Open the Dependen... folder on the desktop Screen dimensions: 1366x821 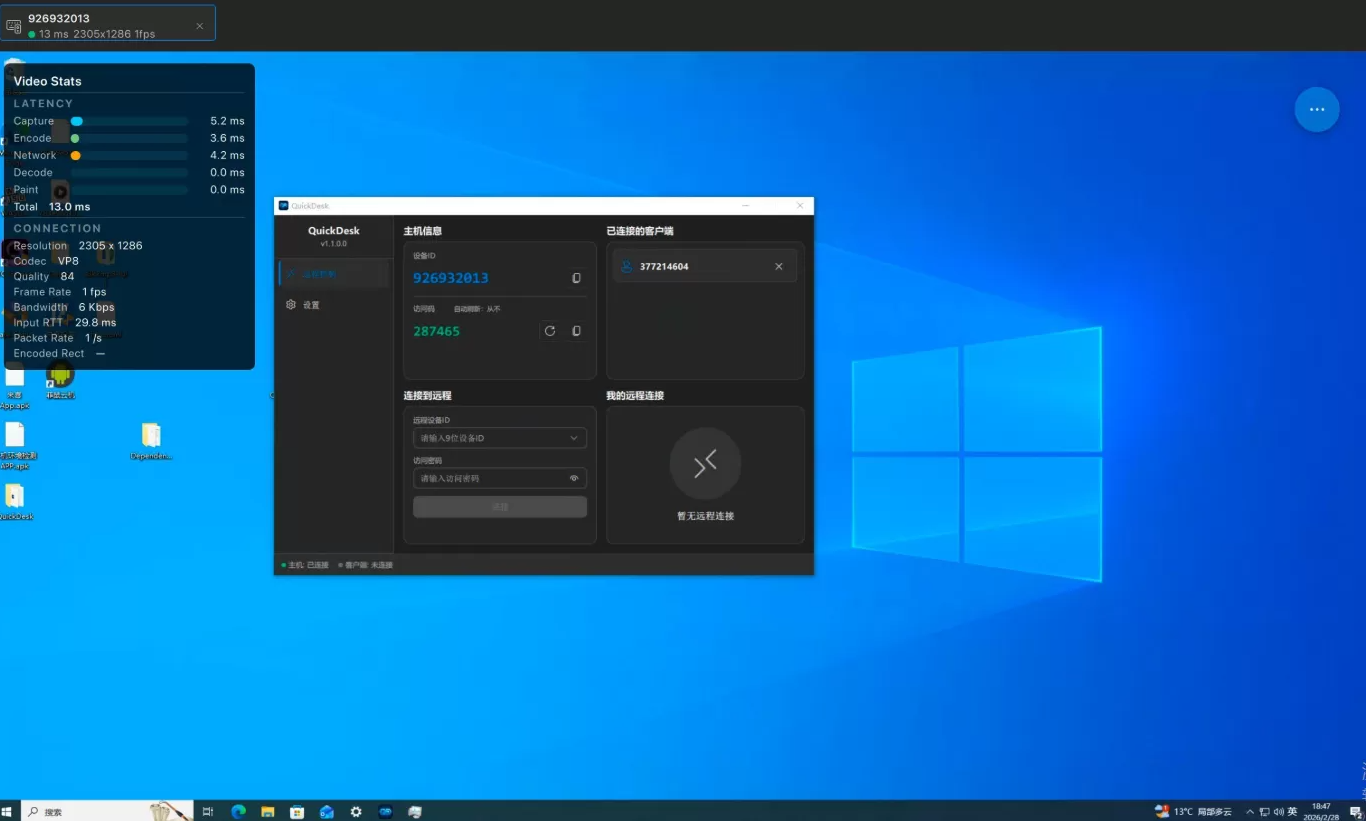(151, 441)
